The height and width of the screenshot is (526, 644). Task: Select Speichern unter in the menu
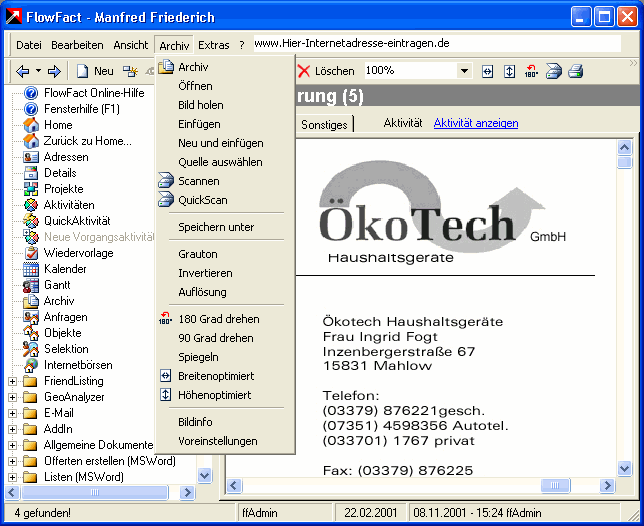click(x=216, y=227)
